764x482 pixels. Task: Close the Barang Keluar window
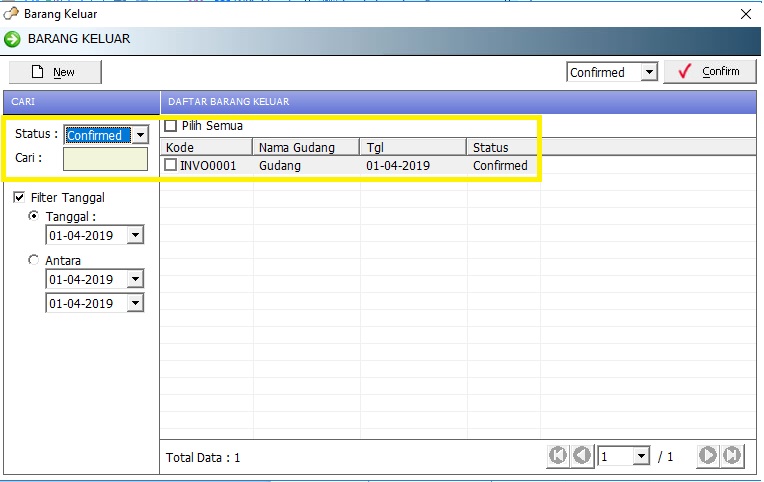(x=745, y=14)
